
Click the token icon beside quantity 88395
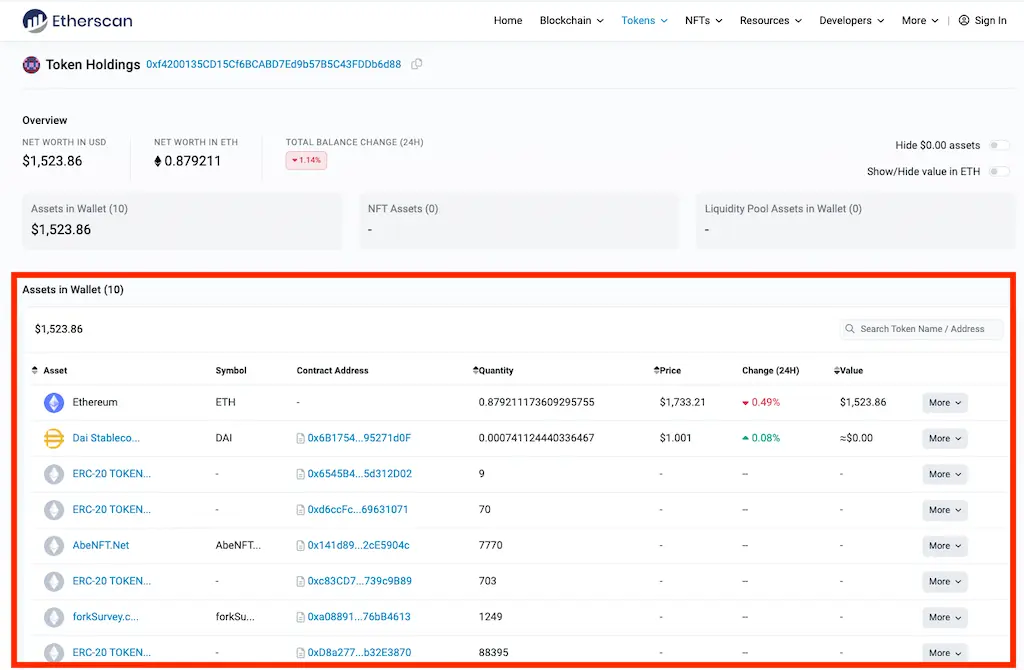(54, 652)
